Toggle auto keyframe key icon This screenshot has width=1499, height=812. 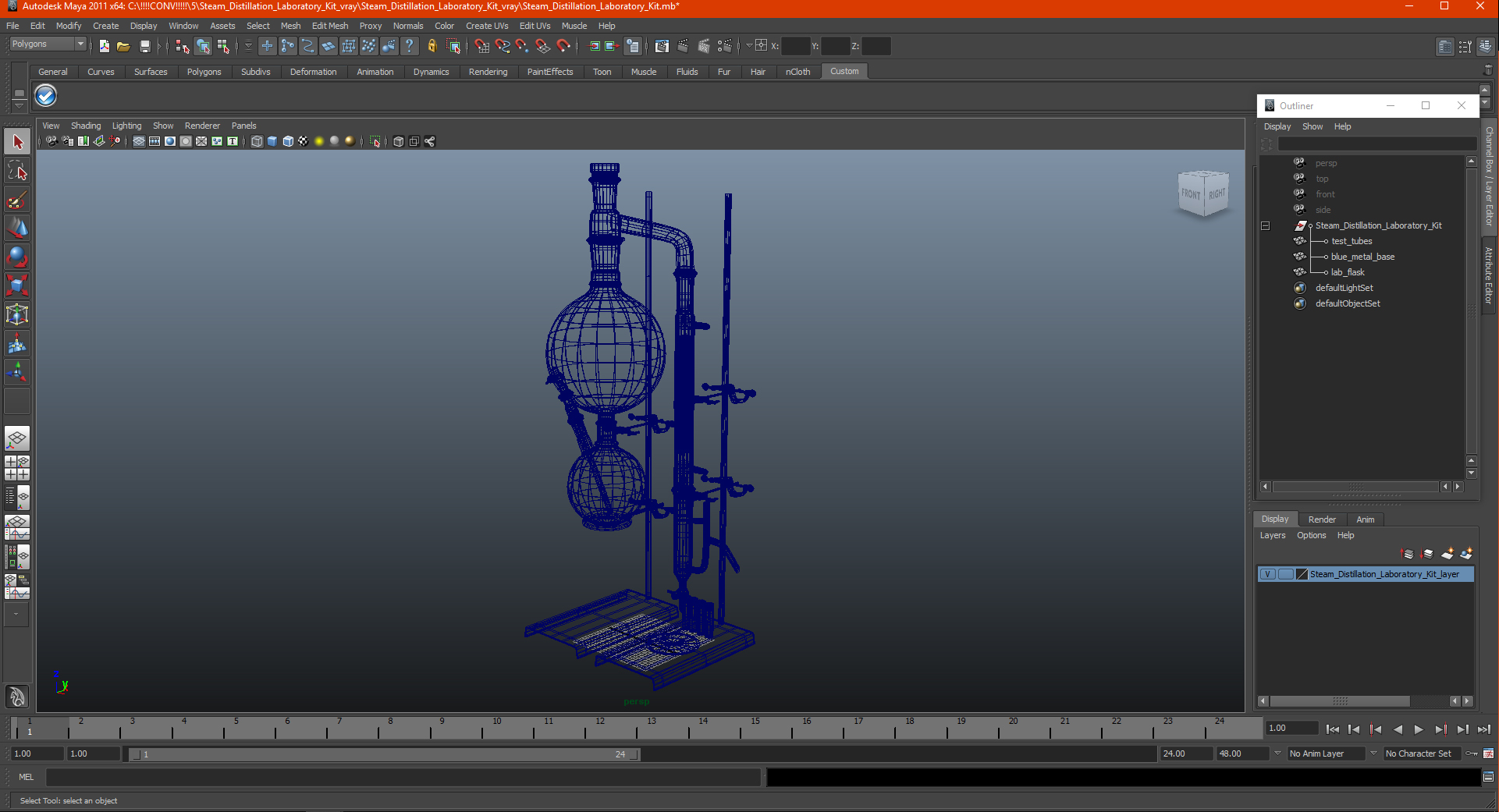click(1472, 753)
